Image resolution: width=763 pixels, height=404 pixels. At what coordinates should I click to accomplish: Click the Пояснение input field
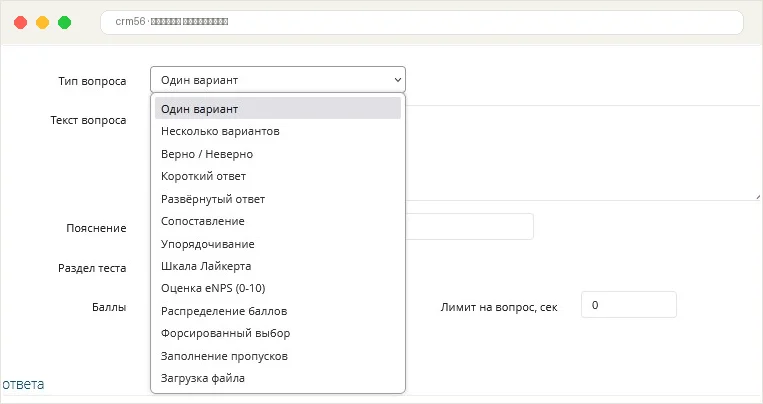pyautogui.click(x=470, y=226)
